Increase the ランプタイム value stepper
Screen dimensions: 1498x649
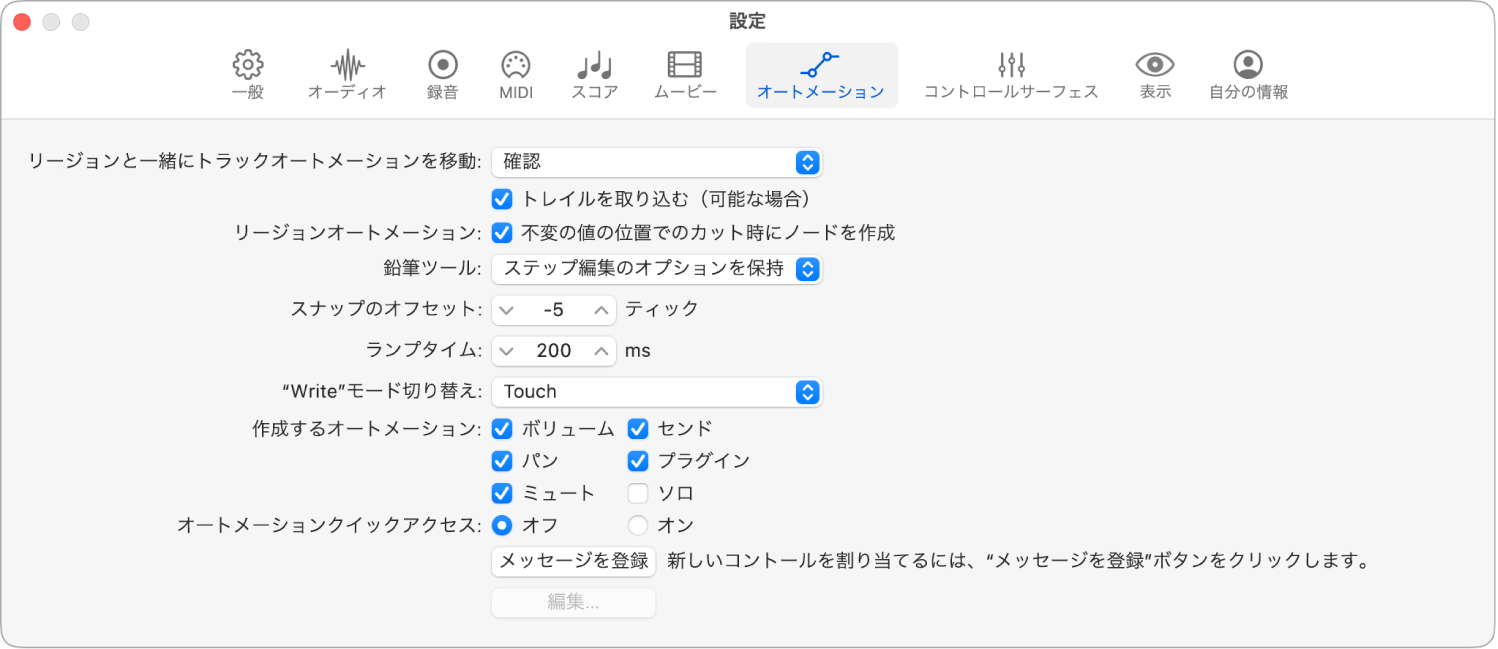(600, 350)
